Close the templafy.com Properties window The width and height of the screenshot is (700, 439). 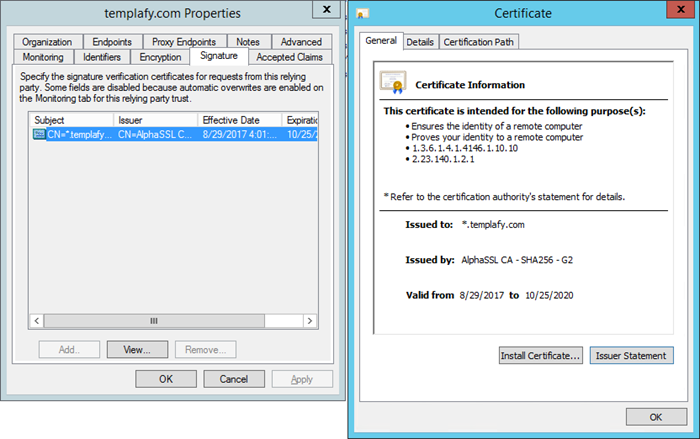pos(327,9)
